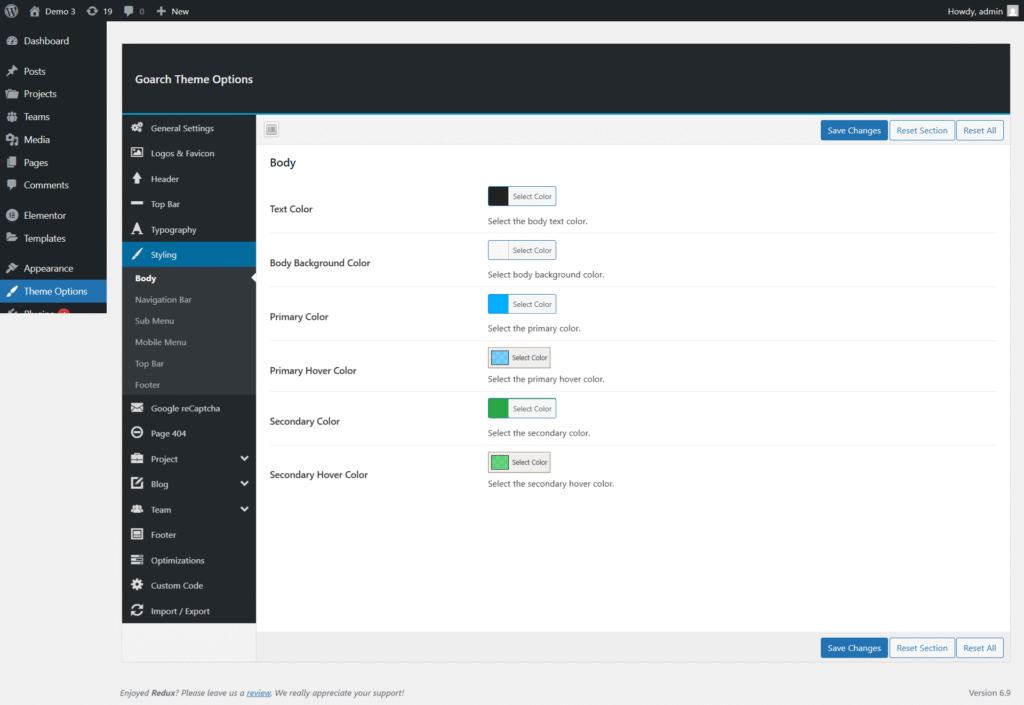
Task: Click the Google reCaptcha envelope icon
Action: (136, 408)
